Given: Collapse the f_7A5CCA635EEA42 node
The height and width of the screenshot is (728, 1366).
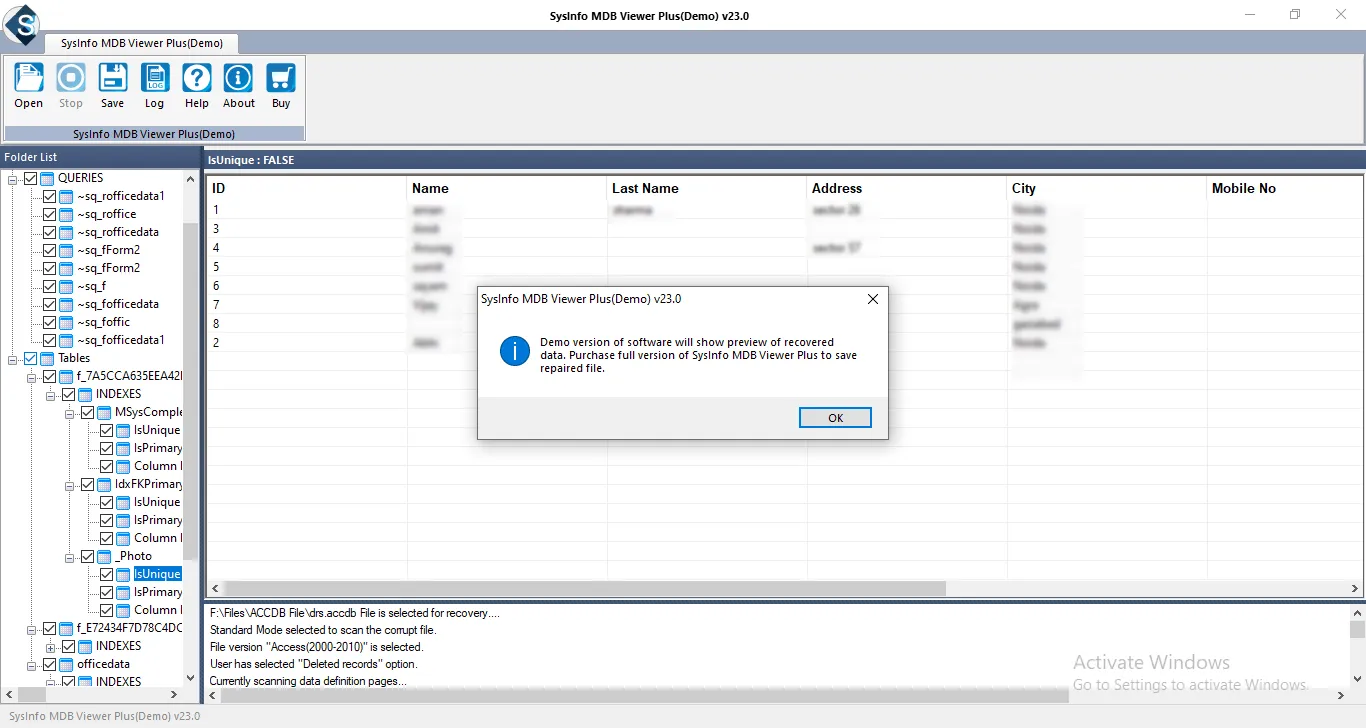Looking at the screenshot, I should click(x=32, y=376).
